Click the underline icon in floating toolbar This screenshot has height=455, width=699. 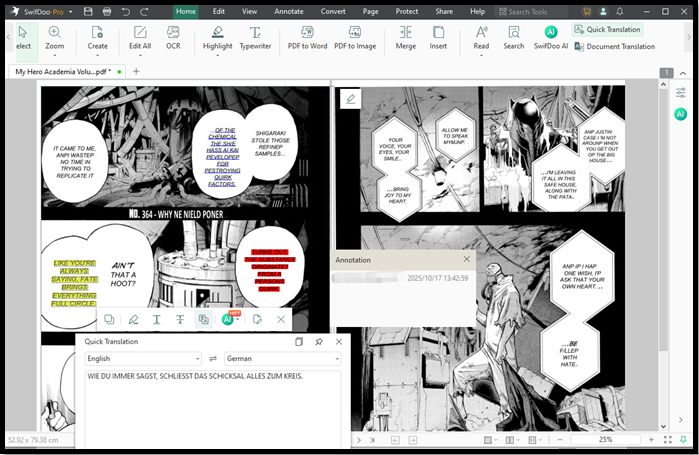coord(156,319)
